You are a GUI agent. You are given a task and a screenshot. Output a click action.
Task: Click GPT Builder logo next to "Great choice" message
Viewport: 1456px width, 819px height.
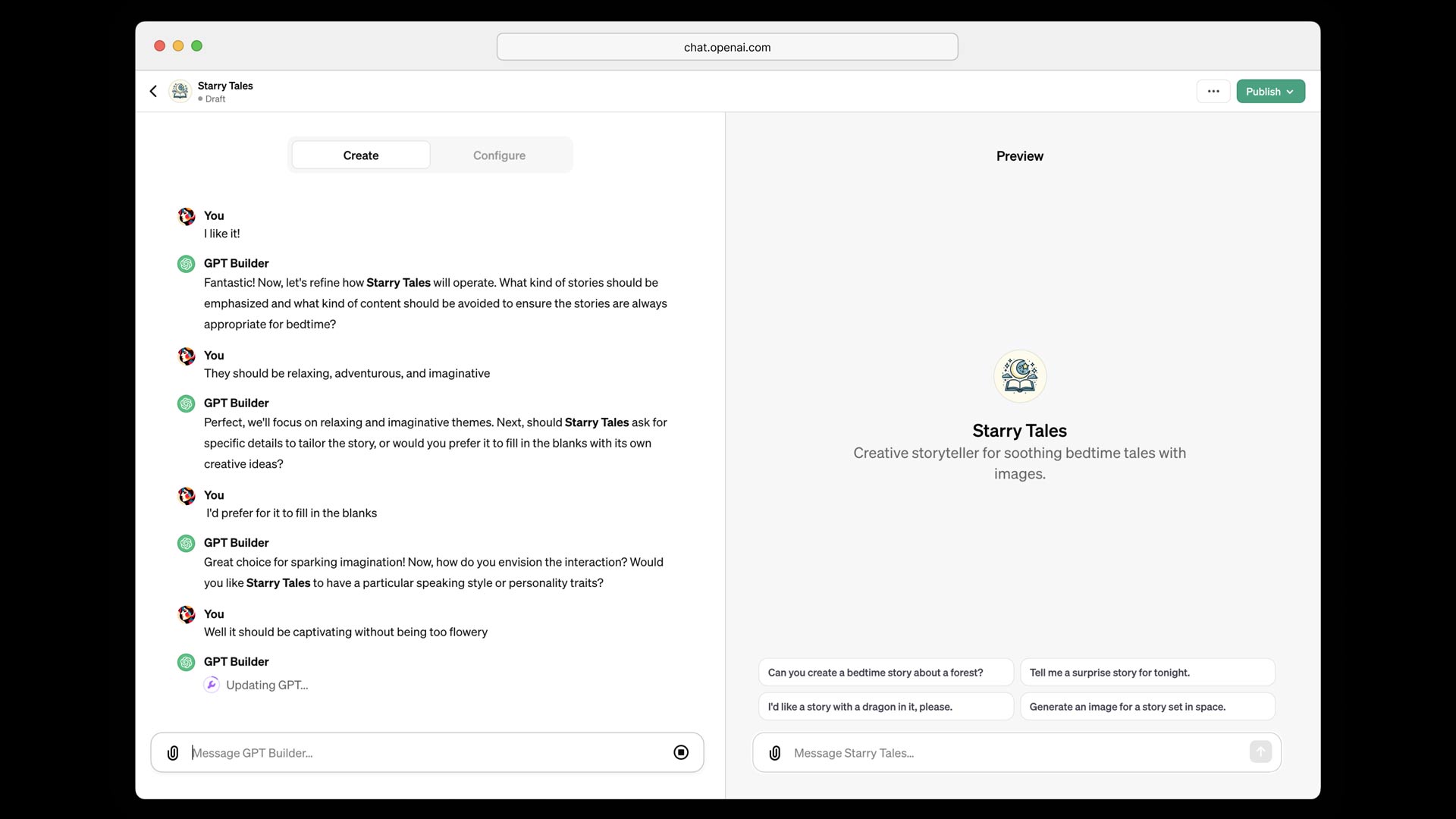(187, 543)
